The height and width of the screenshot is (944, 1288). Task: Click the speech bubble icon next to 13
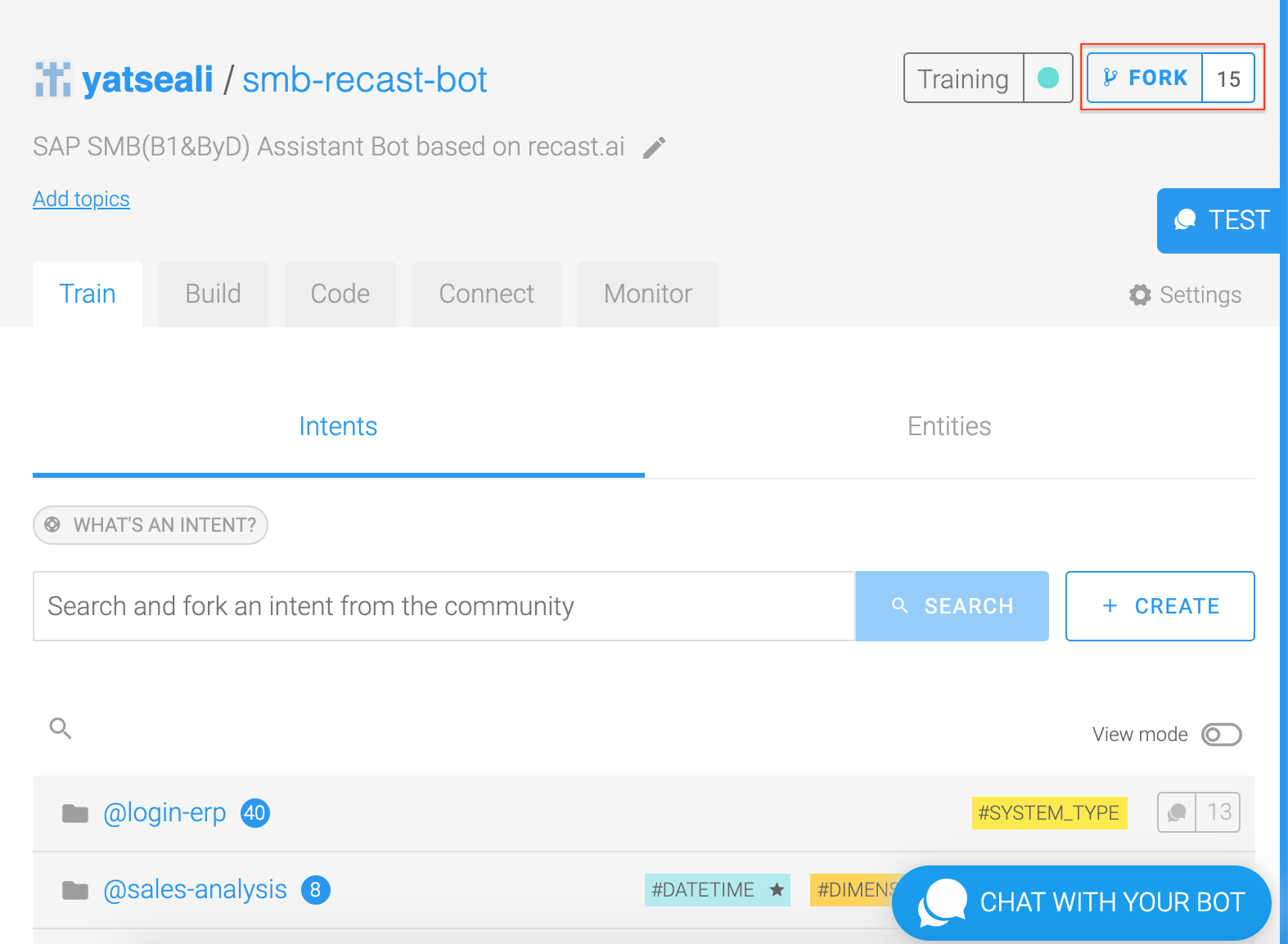1177,812
